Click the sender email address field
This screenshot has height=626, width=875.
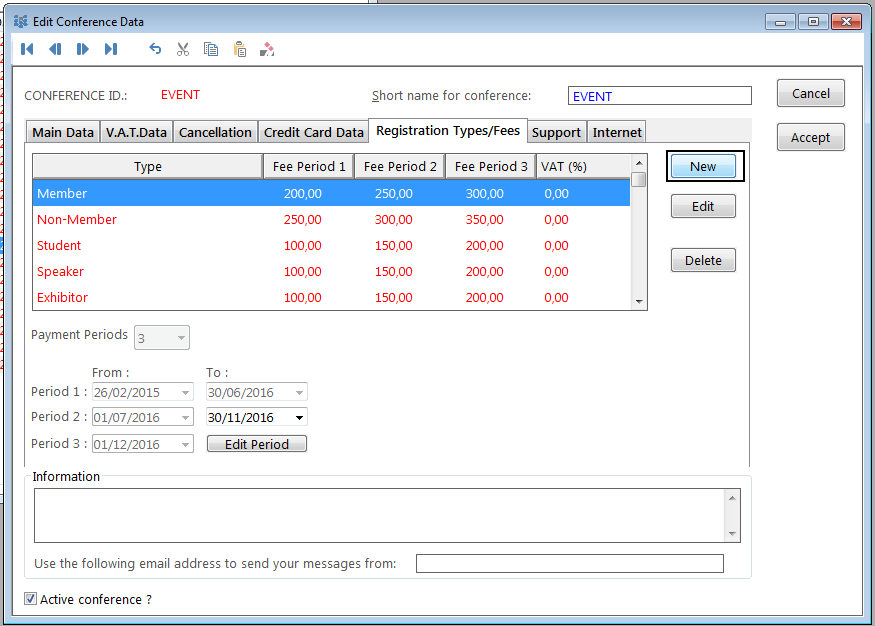569,564
